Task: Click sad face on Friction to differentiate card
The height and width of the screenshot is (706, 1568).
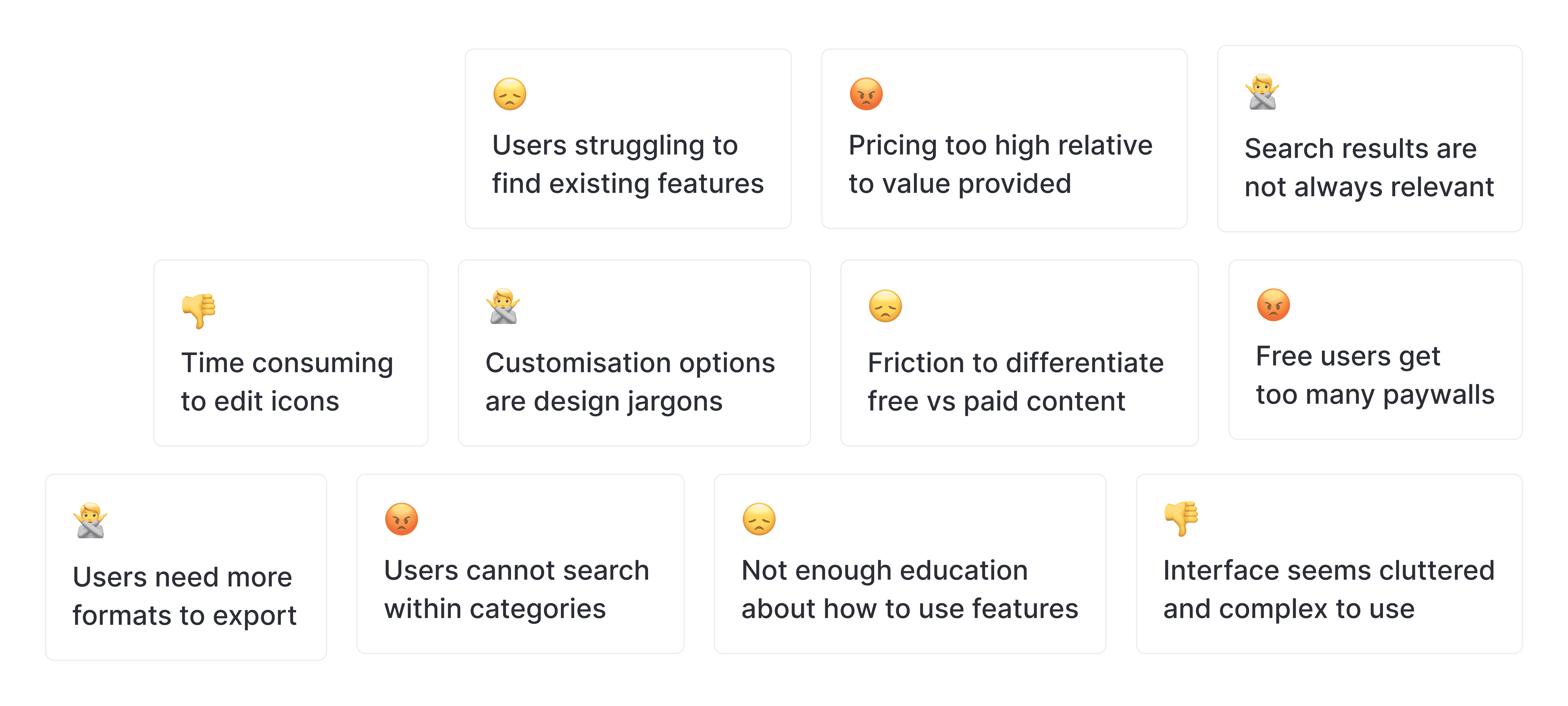Action: pyautogui.click(x=885, y=306)
